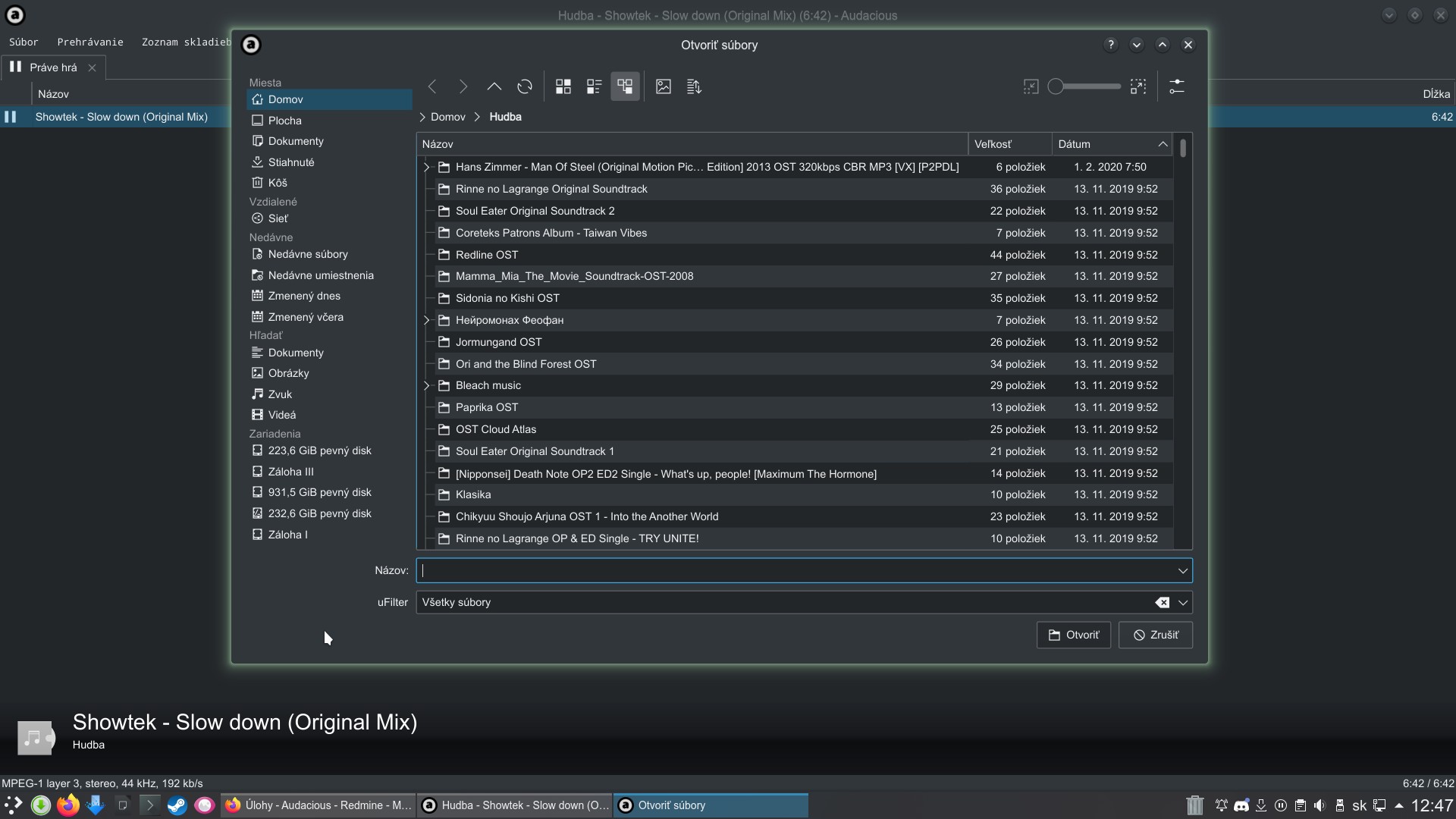The image size is (1456, 819).
Task: Switch to compact list view mode
Action: tap(595, 86)
